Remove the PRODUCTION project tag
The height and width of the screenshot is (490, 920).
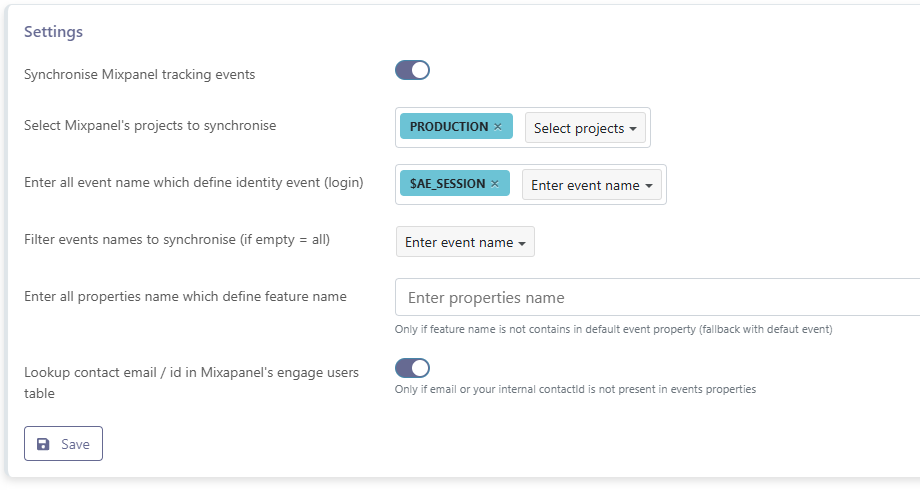coord(498,127)
